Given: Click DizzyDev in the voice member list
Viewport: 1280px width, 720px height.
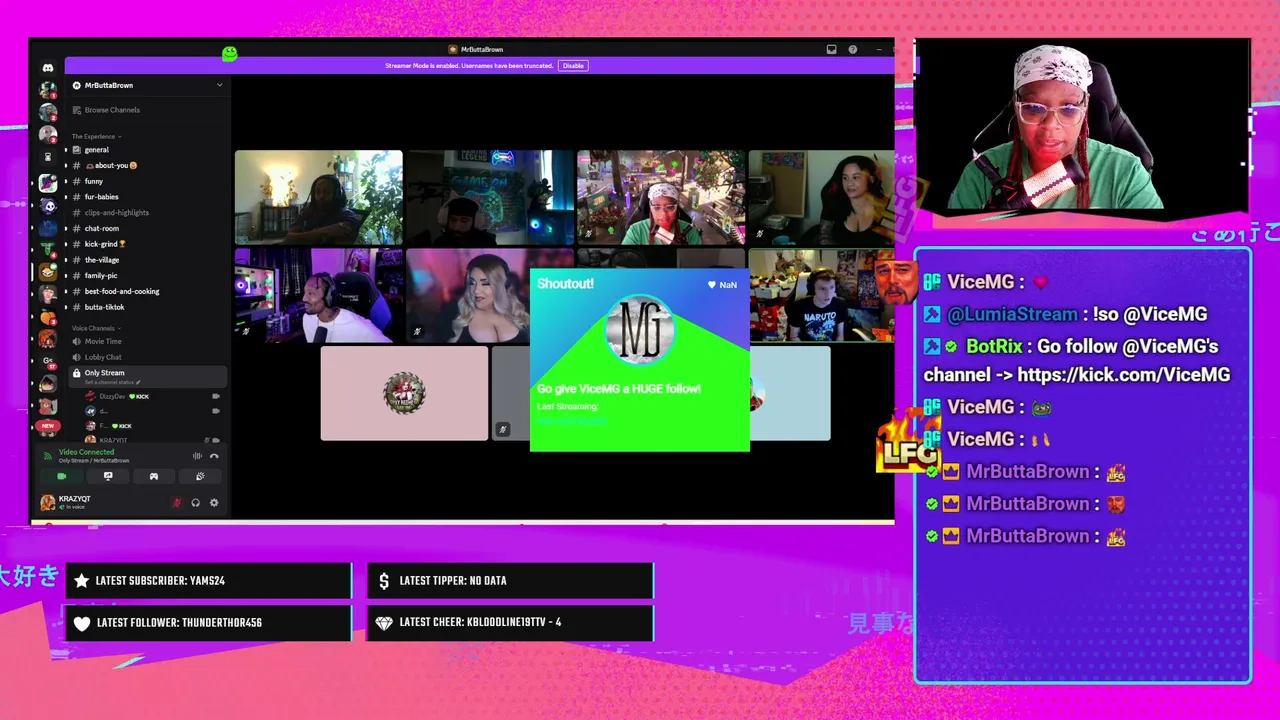Looking at the screenshot, I should point(112,396).
